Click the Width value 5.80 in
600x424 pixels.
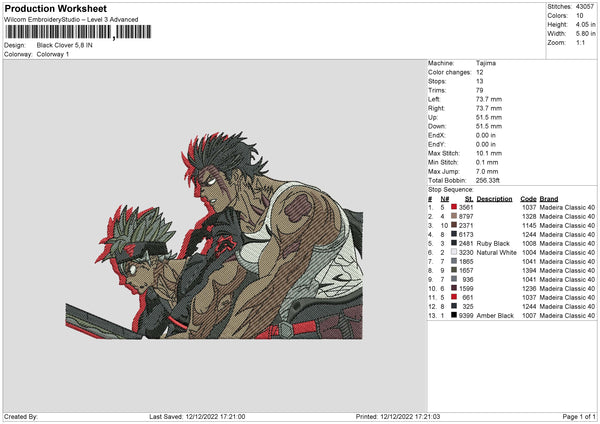[x=585, y=34]
